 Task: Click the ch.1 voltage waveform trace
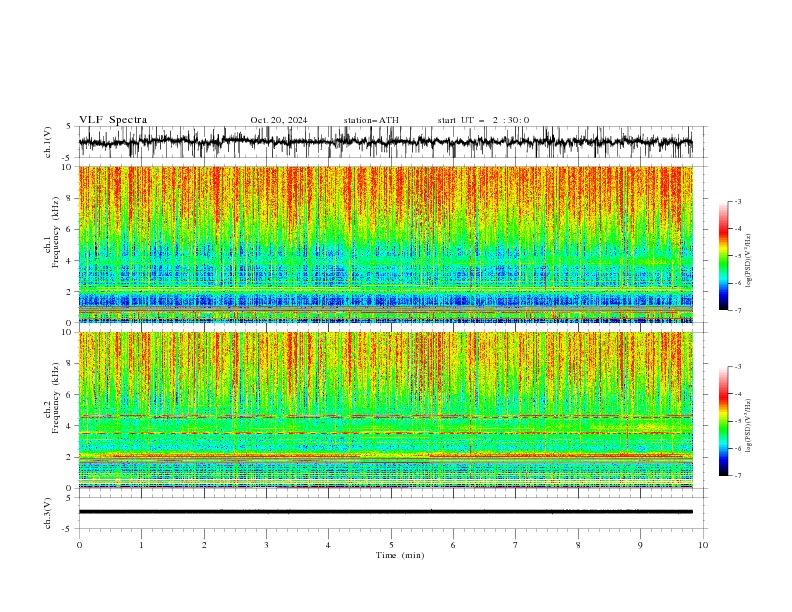pos(385,142)
